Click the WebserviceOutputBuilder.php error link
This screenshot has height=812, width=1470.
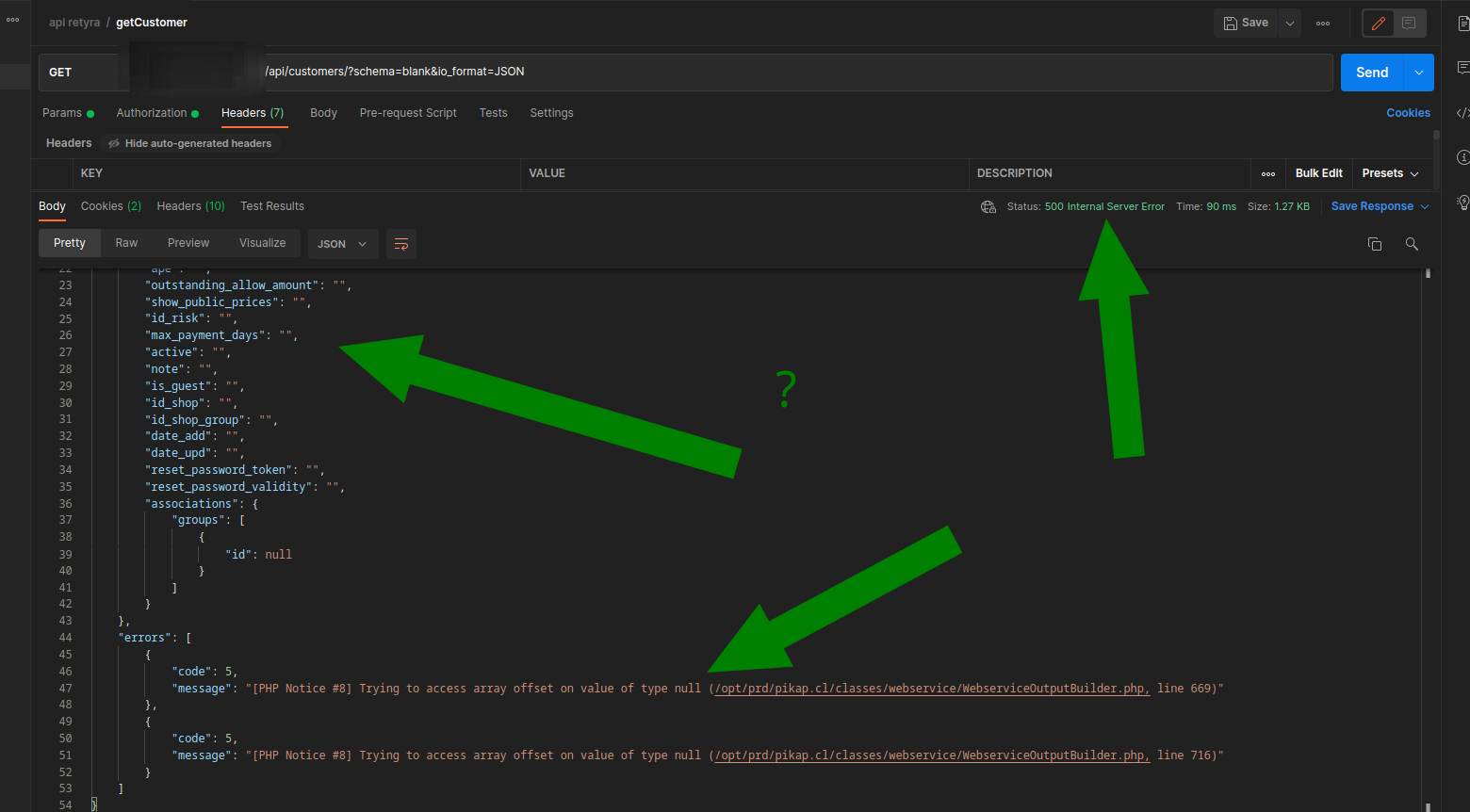click(929, 688)
